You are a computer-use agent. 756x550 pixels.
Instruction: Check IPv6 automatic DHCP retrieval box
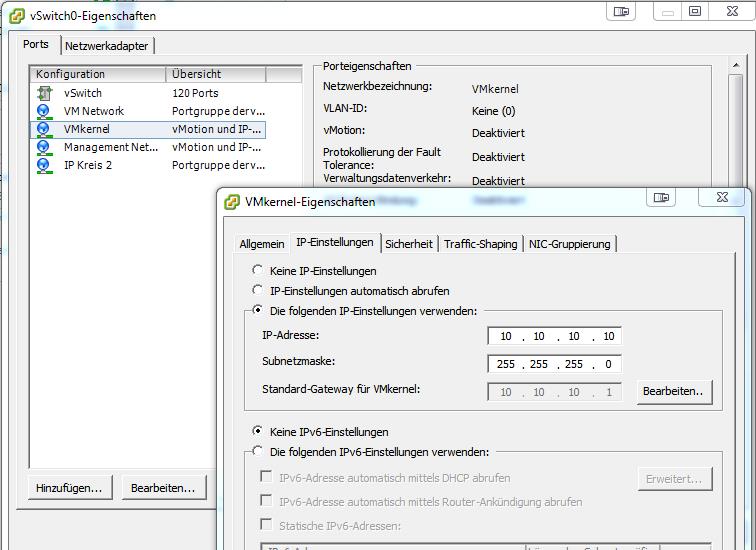click(x=267, y=478)
